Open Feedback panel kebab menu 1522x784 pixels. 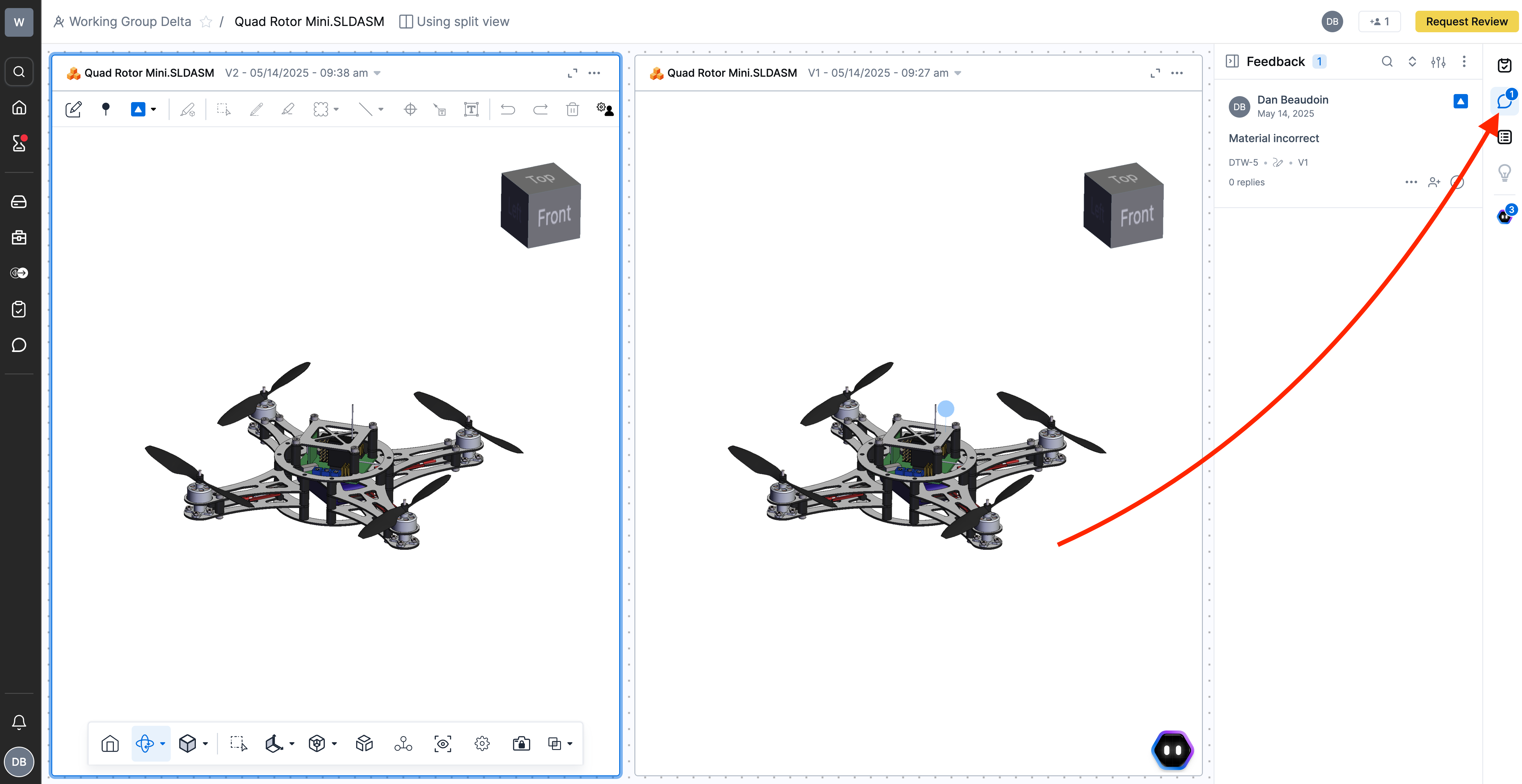pos(1464,61)
